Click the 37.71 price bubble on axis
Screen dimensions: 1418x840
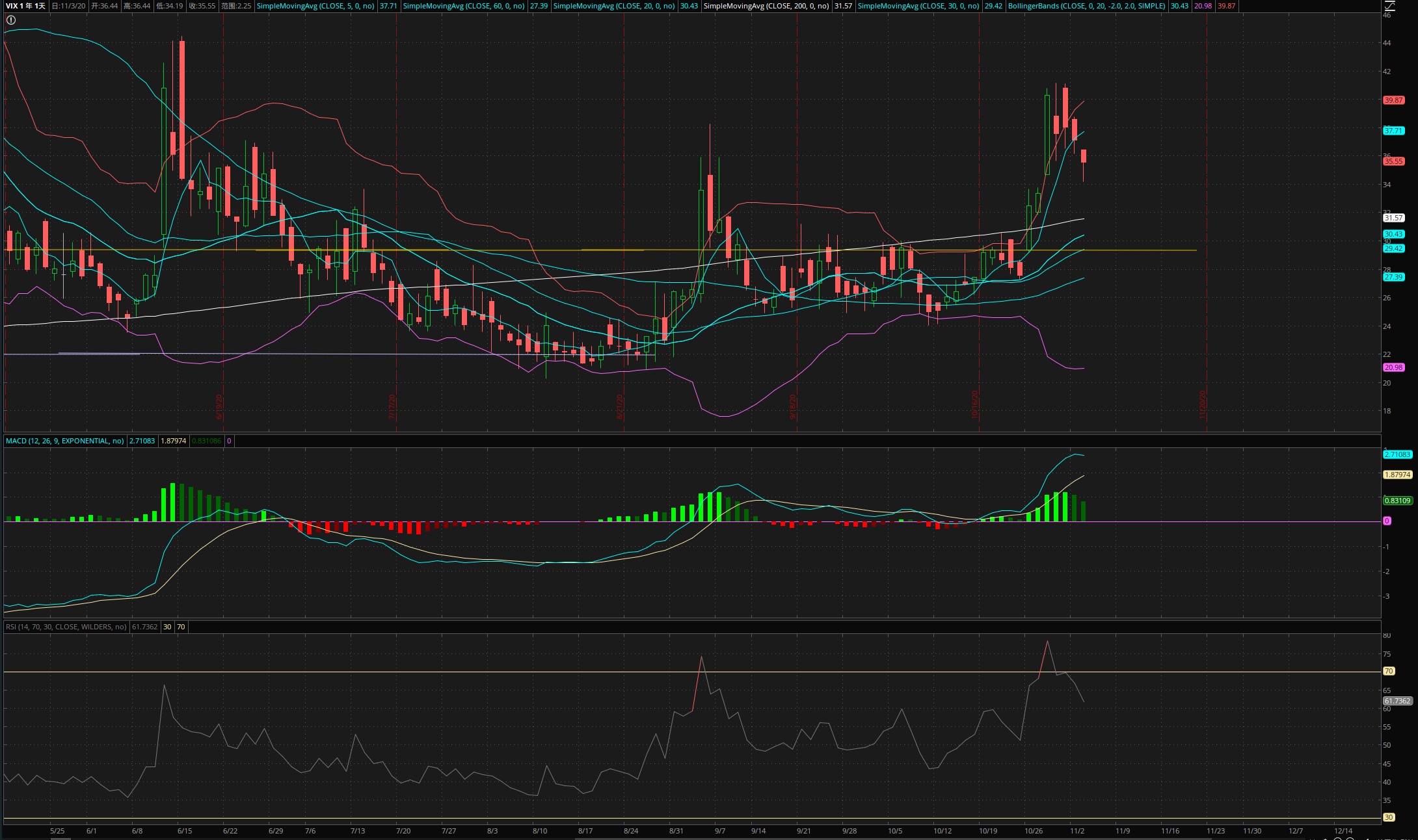1393,131
